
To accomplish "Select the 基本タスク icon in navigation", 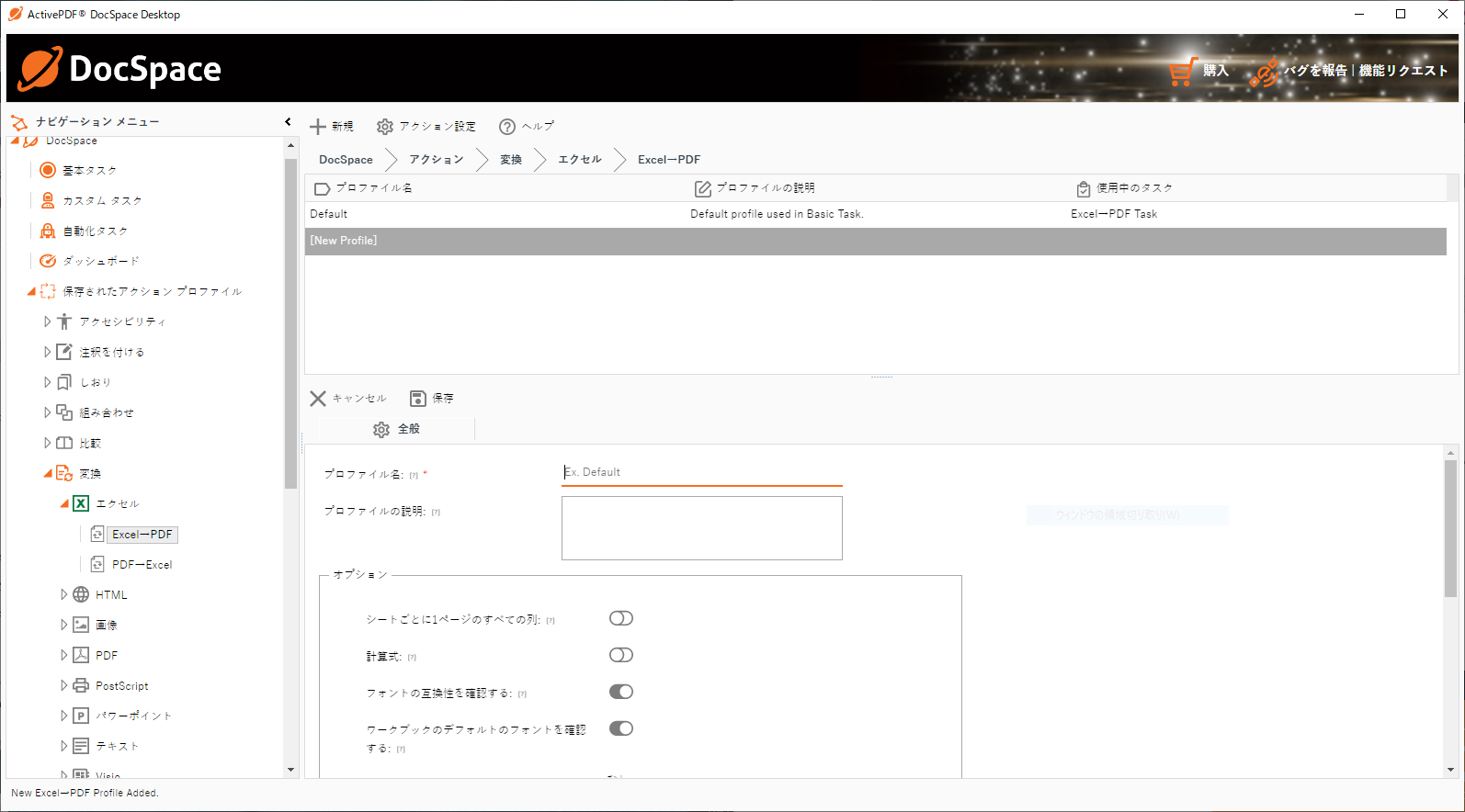I will point(48,170).
